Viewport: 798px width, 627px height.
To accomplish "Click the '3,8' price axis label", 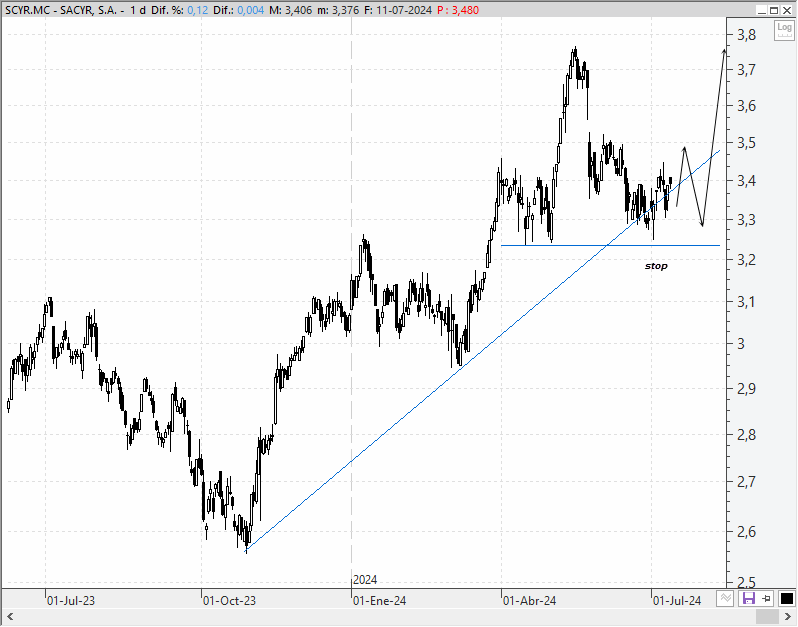I will coord(747,35).
